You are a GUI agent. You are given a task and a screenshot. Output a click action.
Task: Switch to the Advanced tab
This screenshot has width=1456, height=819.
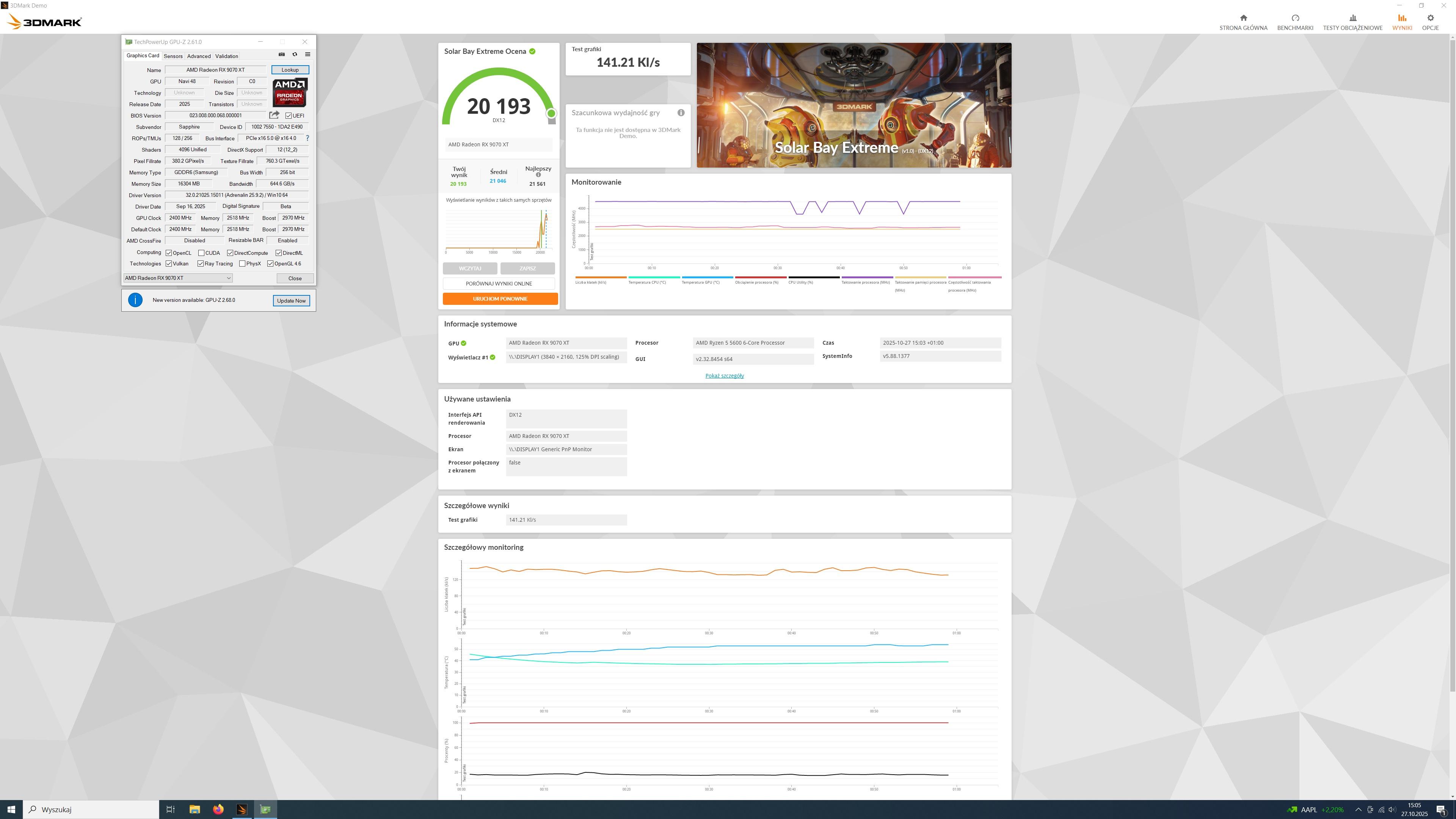tap(198, 56)
